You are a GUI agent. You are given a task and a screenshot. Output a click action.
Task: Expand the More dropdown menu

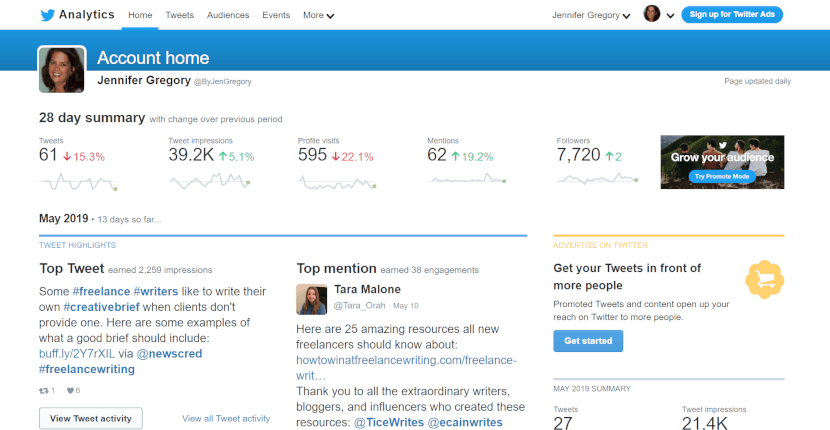coord(319,15)
